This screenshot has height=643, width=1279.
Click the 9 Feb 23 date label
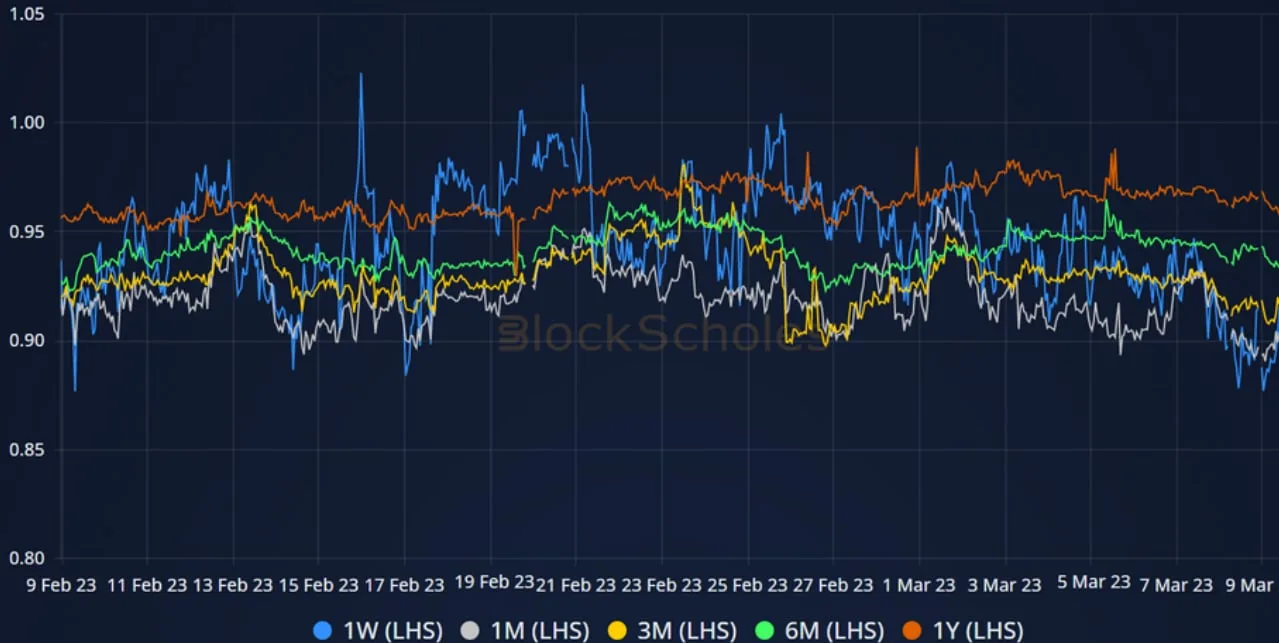pyautogui.click(x=59, y=585)
